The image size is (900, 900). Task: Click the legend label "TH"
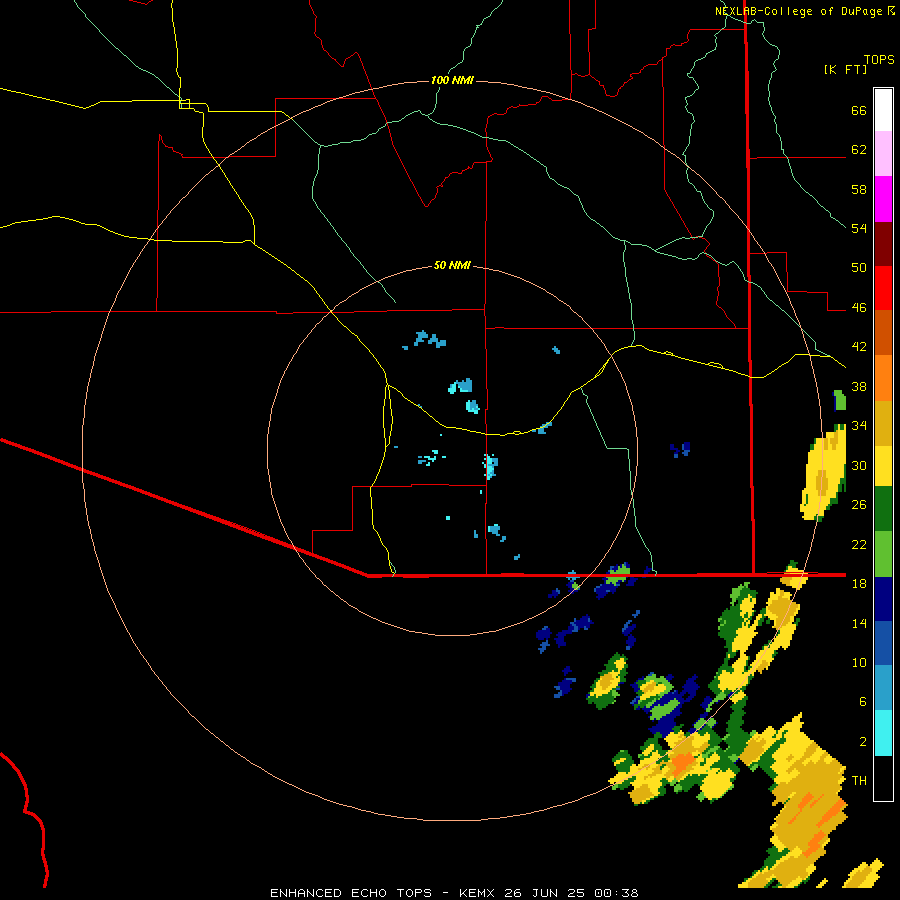859,781
